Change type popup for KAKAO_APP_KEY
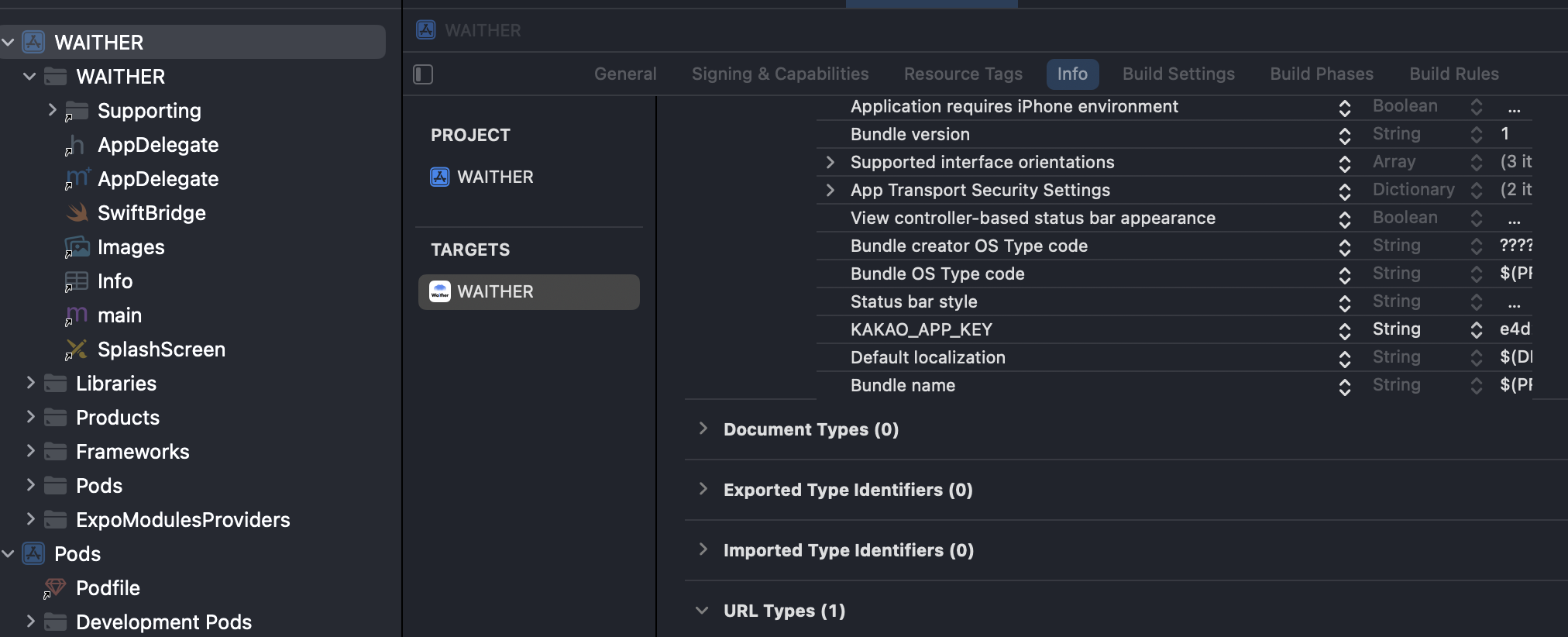The image size is (1568, 637). (1477, 330)
